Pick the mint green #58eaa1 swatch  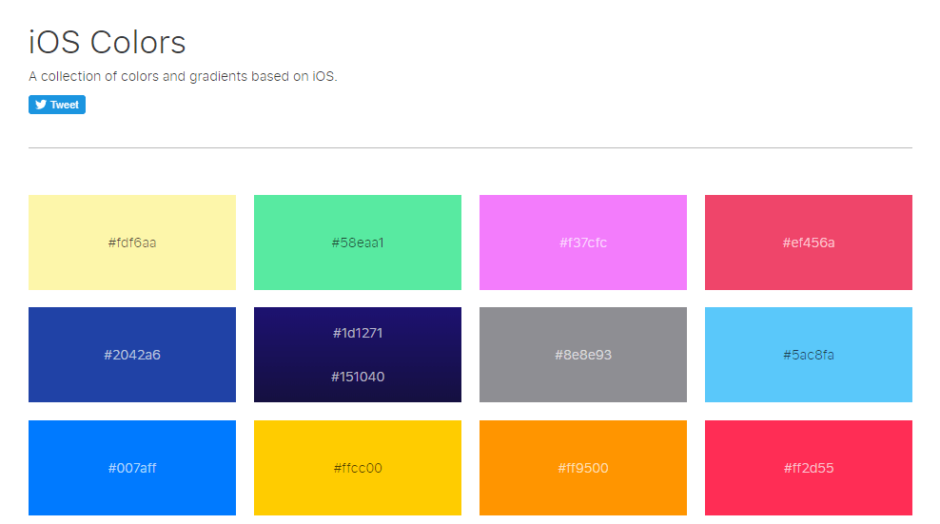[357, 242]
